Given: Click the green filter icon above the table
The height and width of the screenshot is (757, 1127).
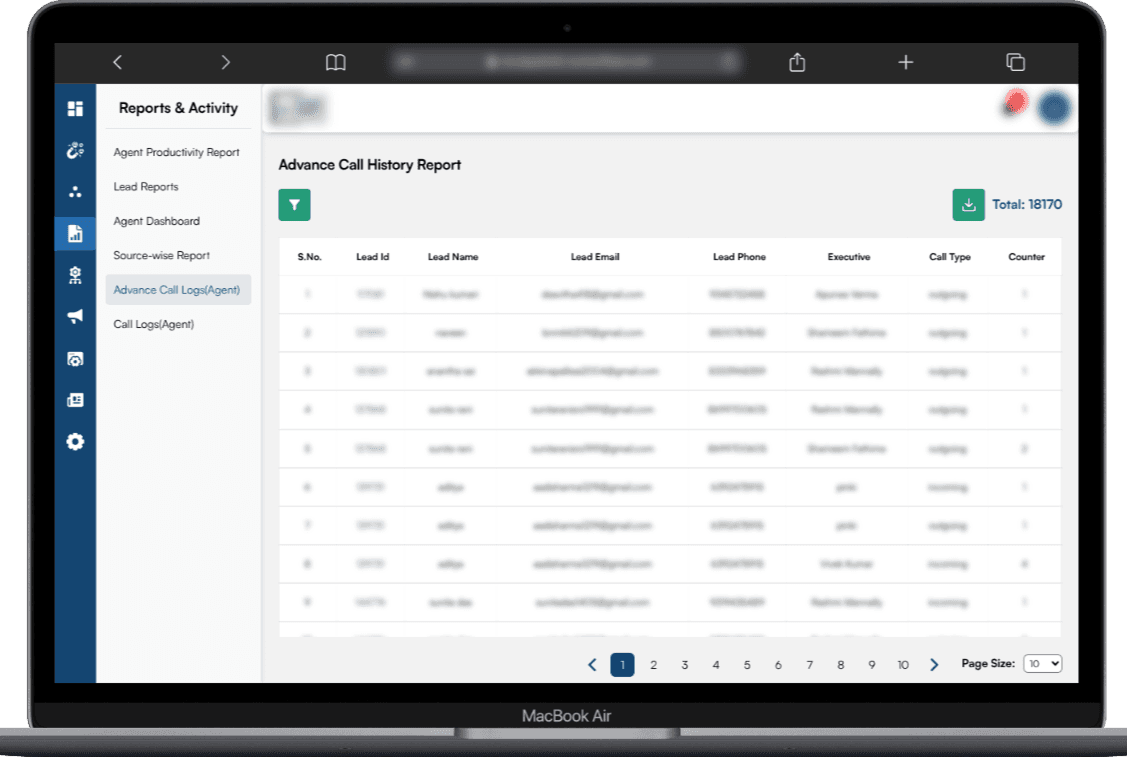Looking at the screenshot, I should tap(294, 204).
